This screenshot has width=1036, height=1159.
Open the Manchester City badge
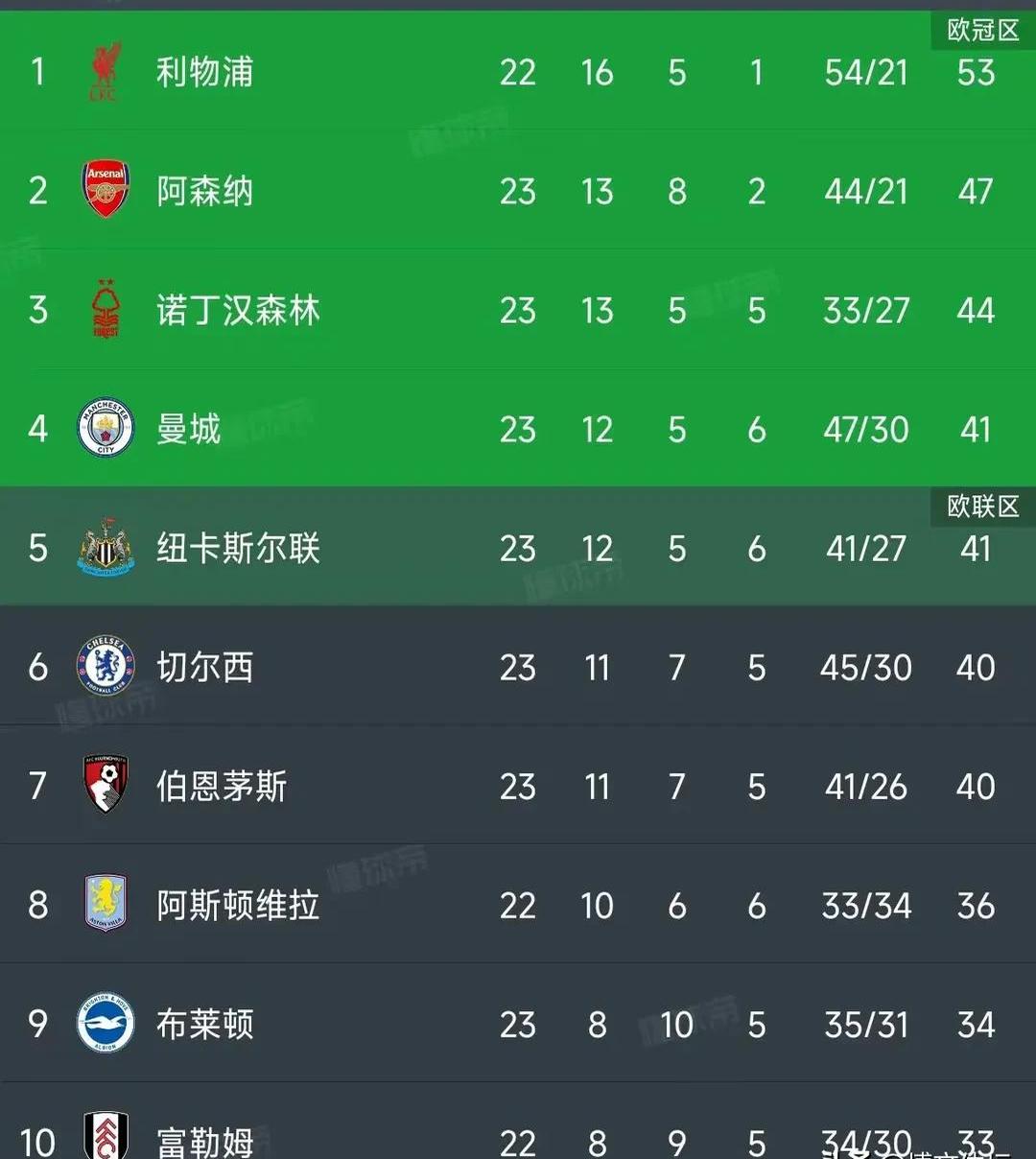point(106,428)
